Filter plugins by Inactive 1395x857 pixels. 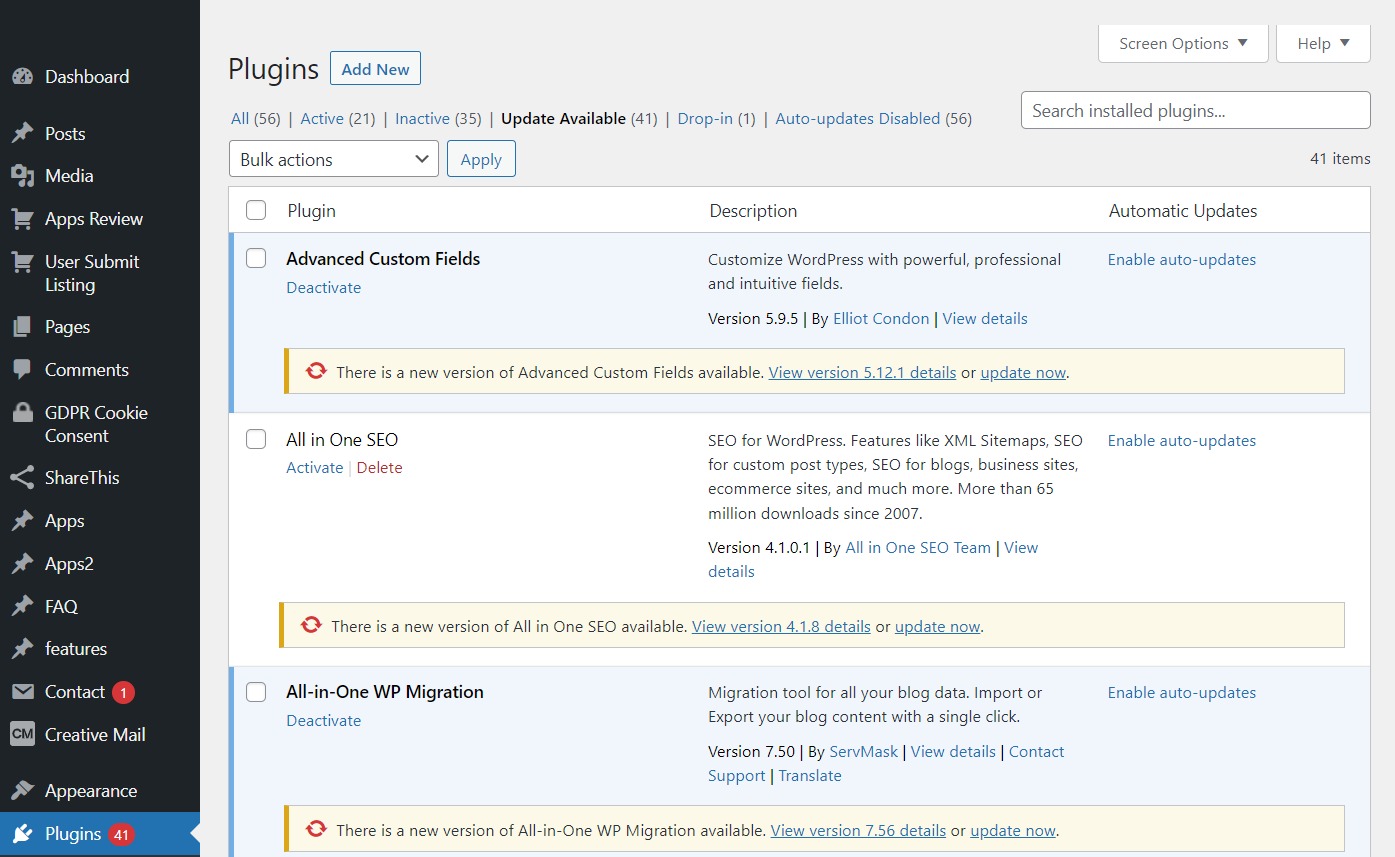tap(422, 118)
